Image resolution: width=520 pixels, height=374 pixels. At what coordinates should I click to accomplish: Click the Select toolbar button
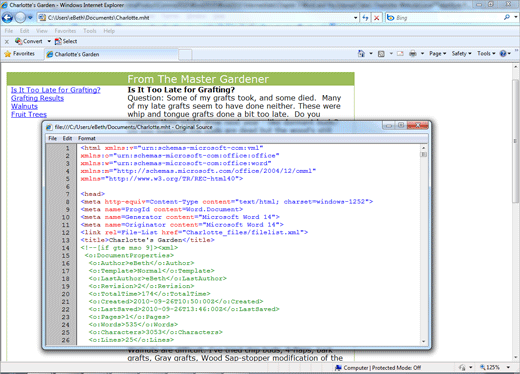point(66,41)
